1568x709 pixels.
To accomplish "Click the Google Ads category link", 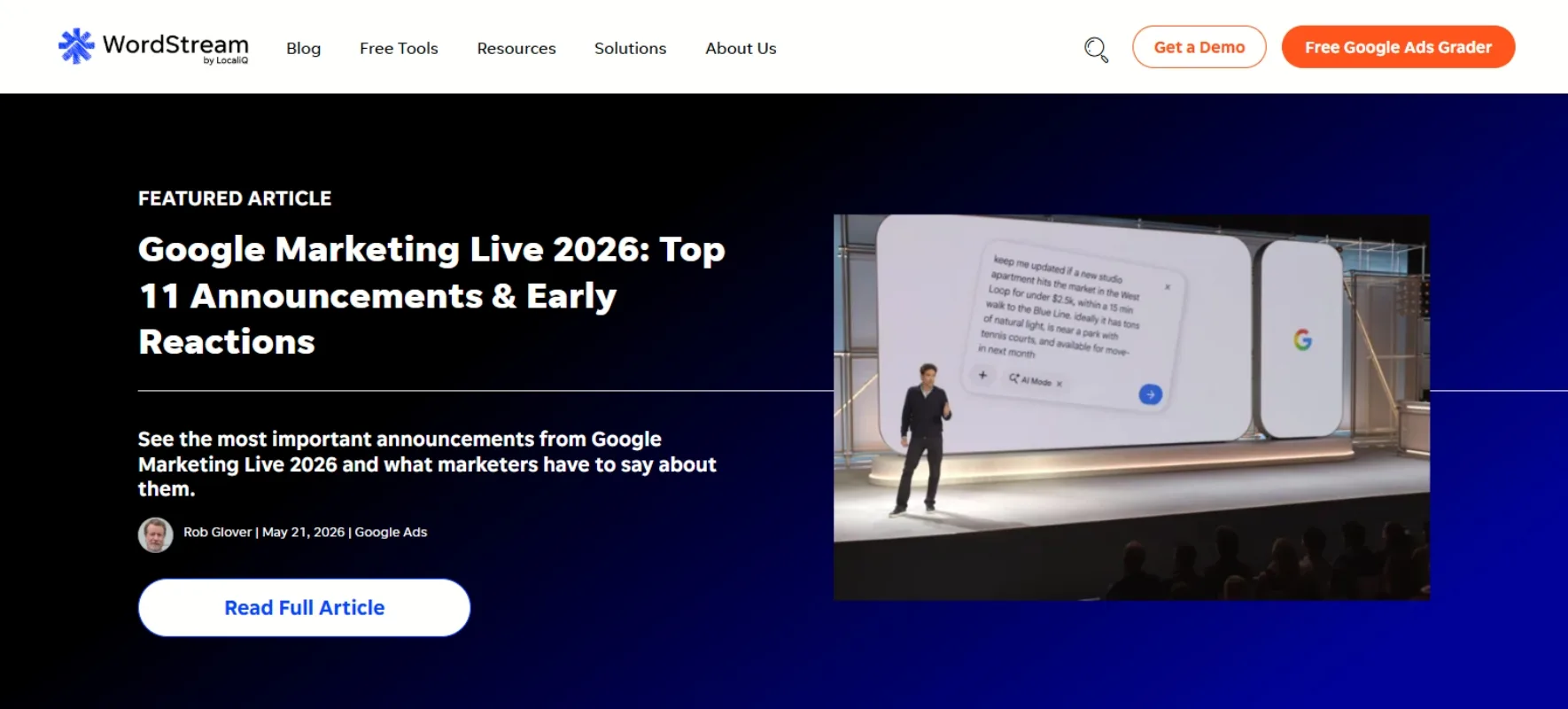I will pyautogui.click(x=391, y=532).
